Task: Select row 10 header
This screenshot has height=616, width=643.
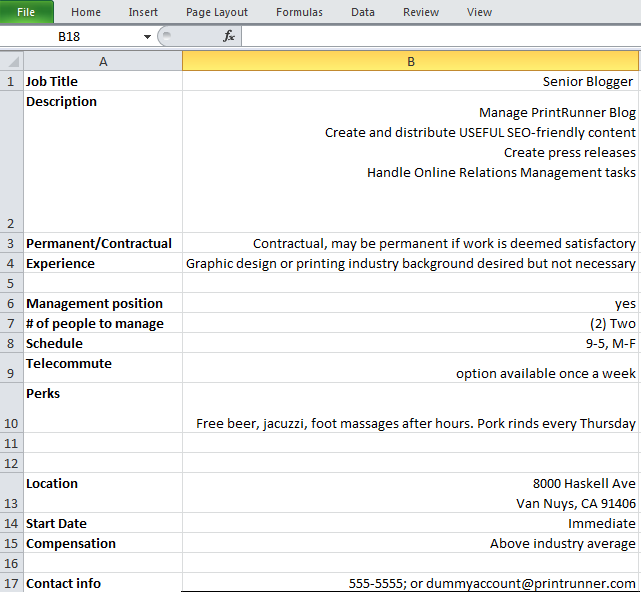Action: coord(11,408)
